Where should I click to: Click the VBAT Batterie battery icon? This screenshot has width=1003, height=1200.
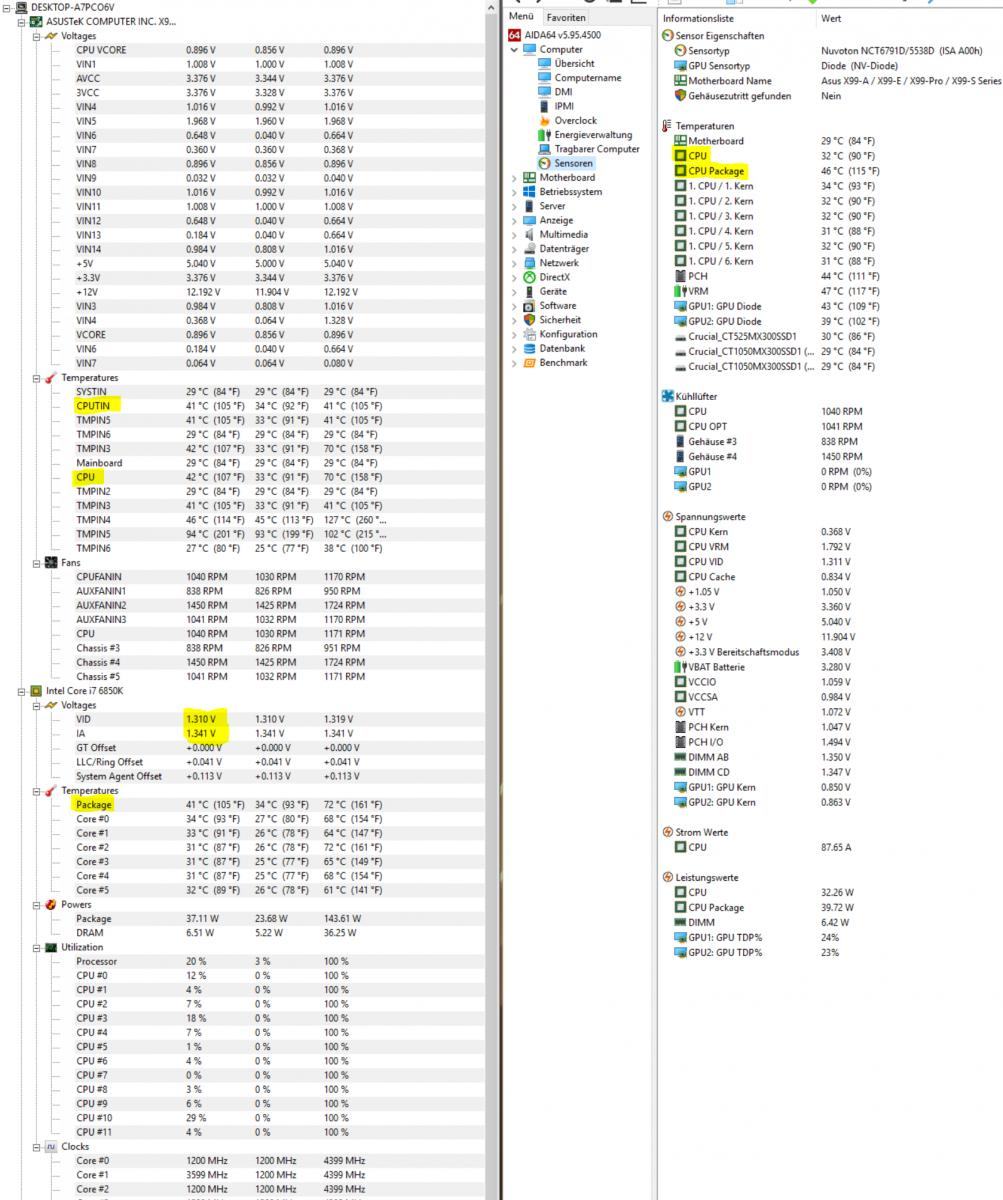coord(681,667)
